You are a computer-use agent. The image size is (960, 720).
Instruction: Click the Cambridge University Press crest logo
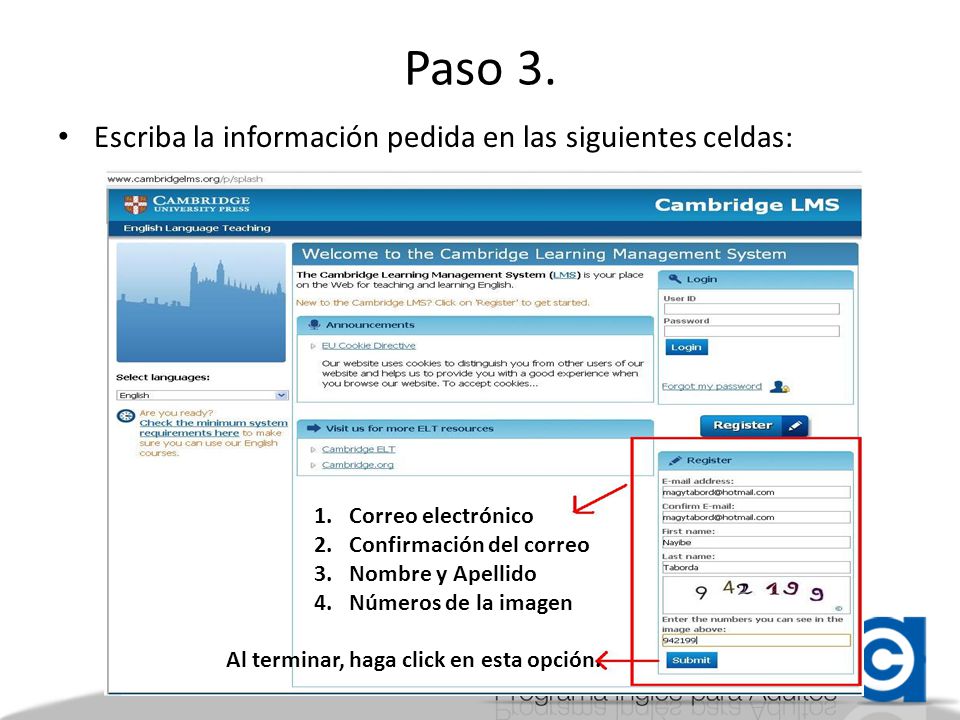pos(135,204)
